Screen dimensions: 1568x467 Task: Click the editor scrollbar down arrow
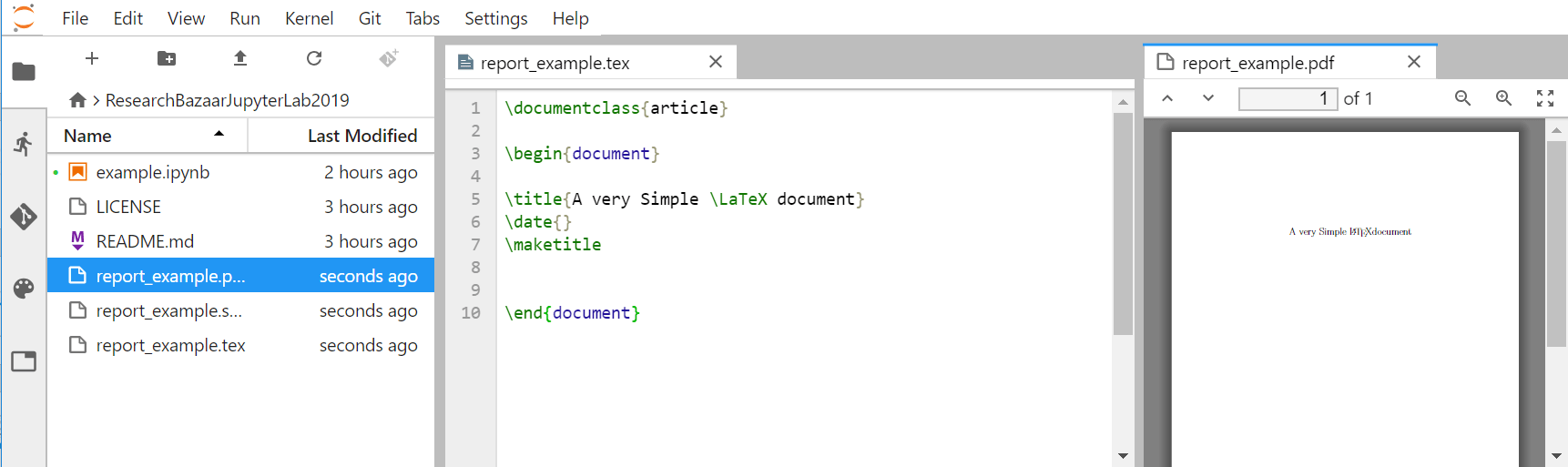1123,456
